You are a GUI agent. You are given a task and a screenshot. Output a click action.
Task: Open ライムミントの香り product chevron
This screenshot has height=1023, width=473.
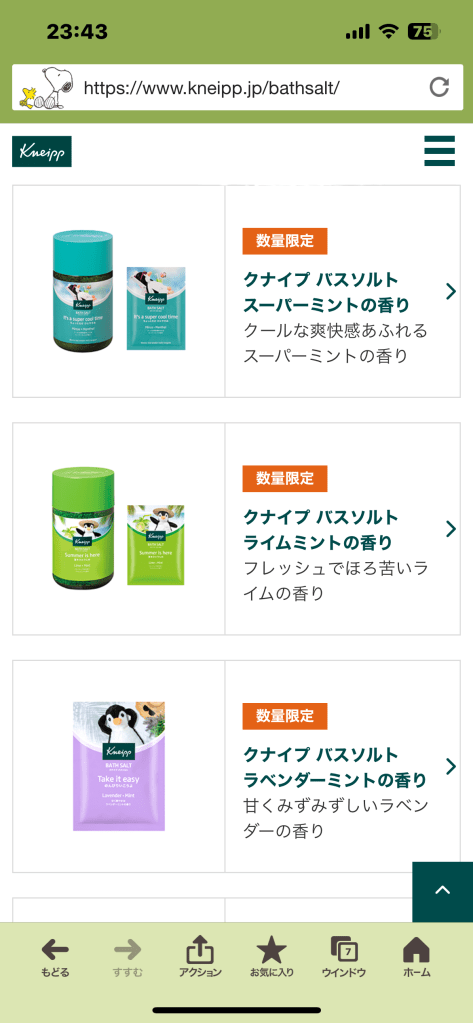[451, 529]
